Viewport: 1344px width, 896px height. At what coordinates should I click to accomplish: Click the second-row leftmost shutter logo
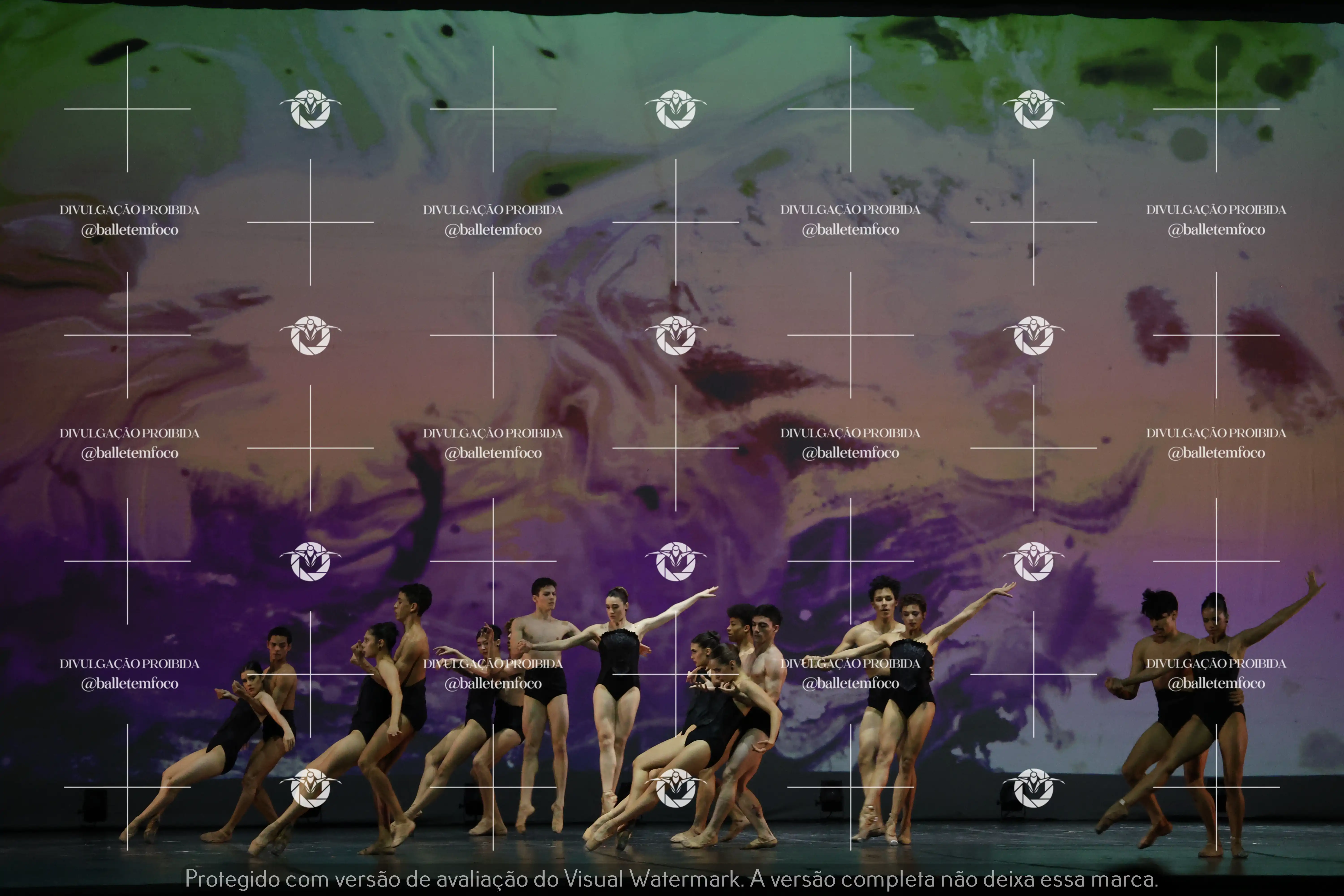(310, 335)
